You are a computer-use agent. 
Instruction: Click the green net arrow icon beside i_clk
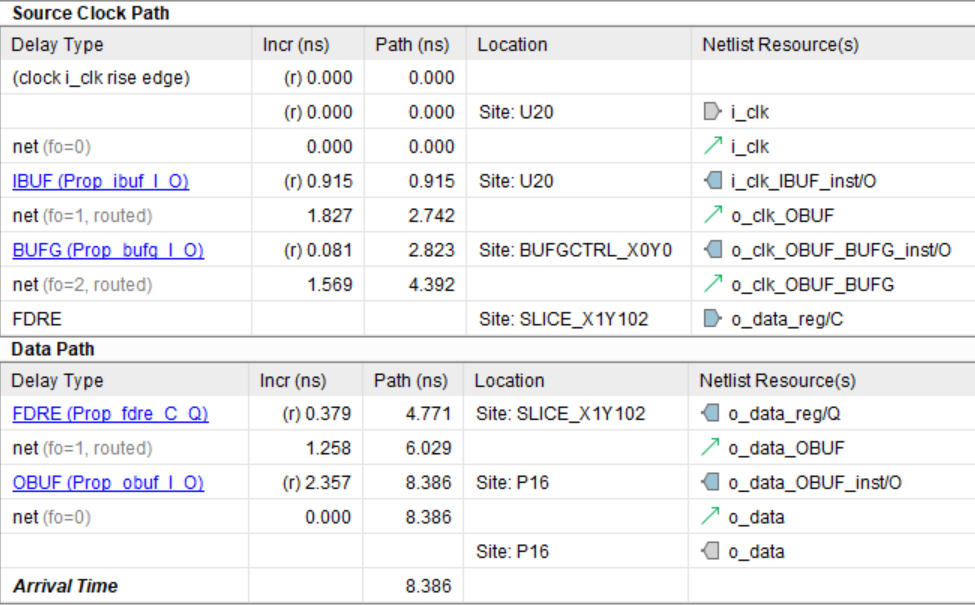point(711,147)
